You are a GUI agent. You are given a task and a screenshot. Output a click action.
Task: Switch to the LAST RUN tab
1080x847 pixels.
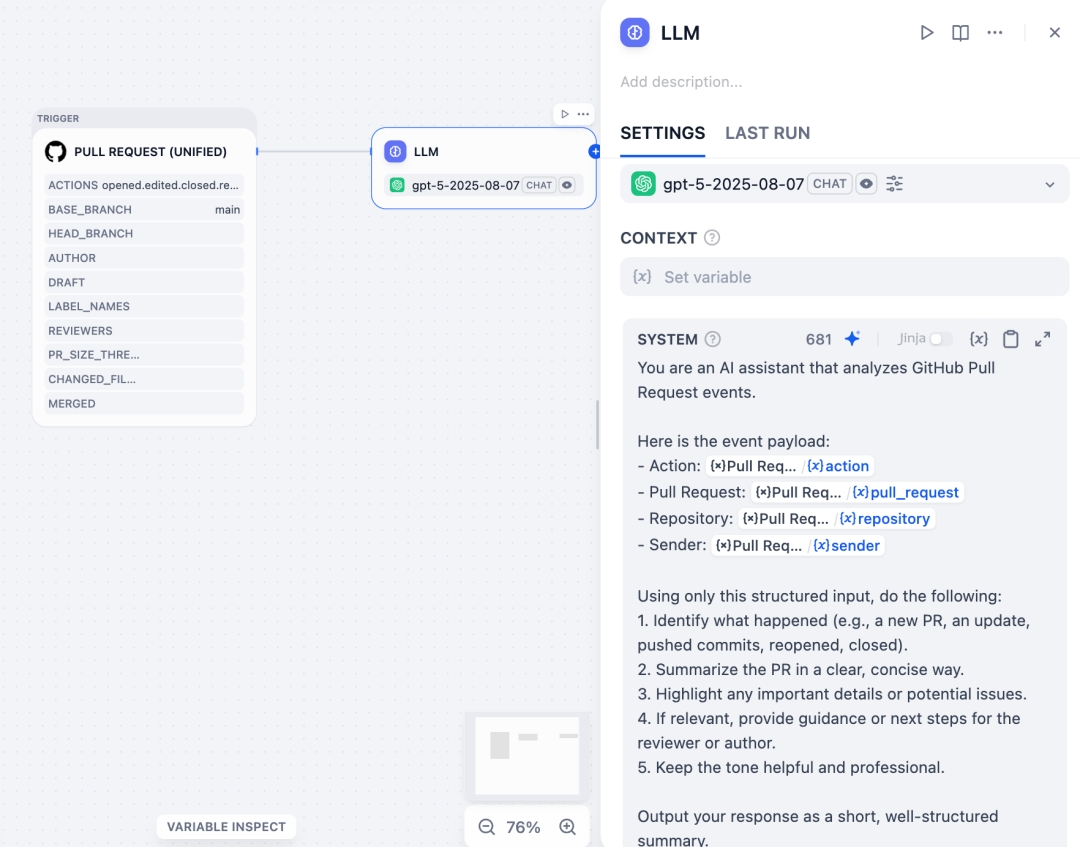click(767, 133)
